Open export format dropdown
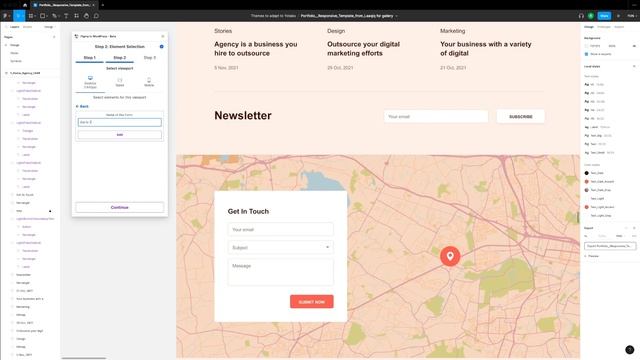This screenshot has height=360, width=640. [620, 236]
